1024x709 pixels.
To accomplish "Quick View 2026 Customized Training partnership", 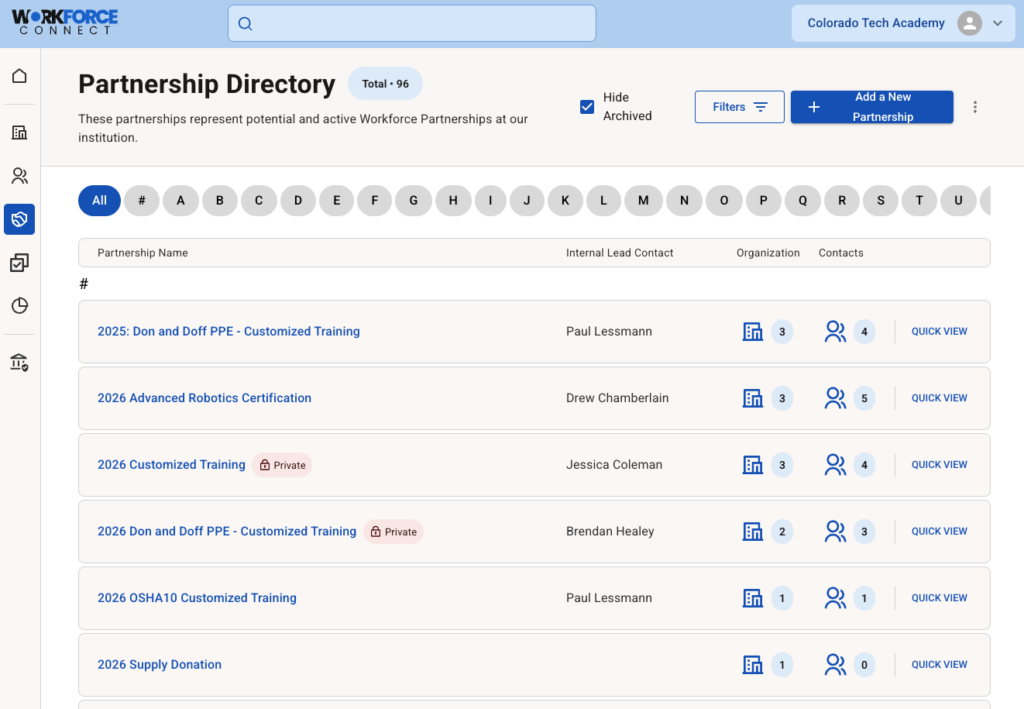I will click(939, 465).
